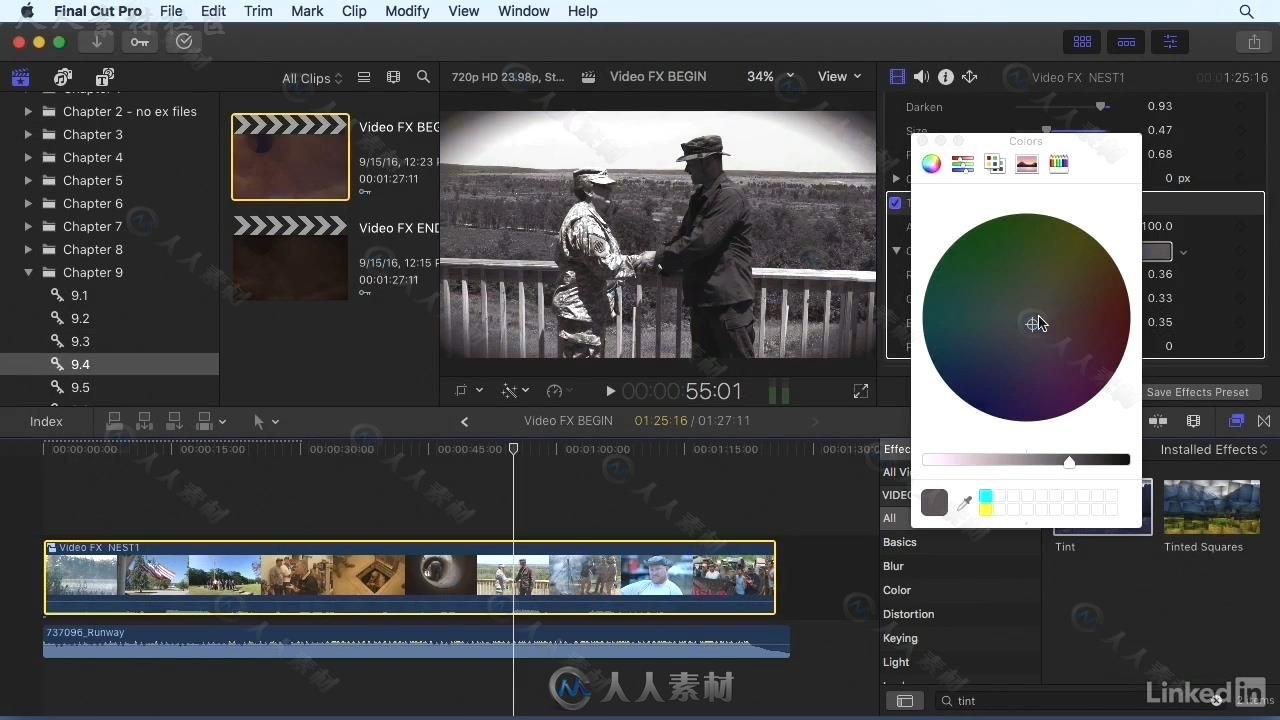Open Spotlight search in the menu bar
Screen dimensions: 1280x720
click(x=1246, y=11)
